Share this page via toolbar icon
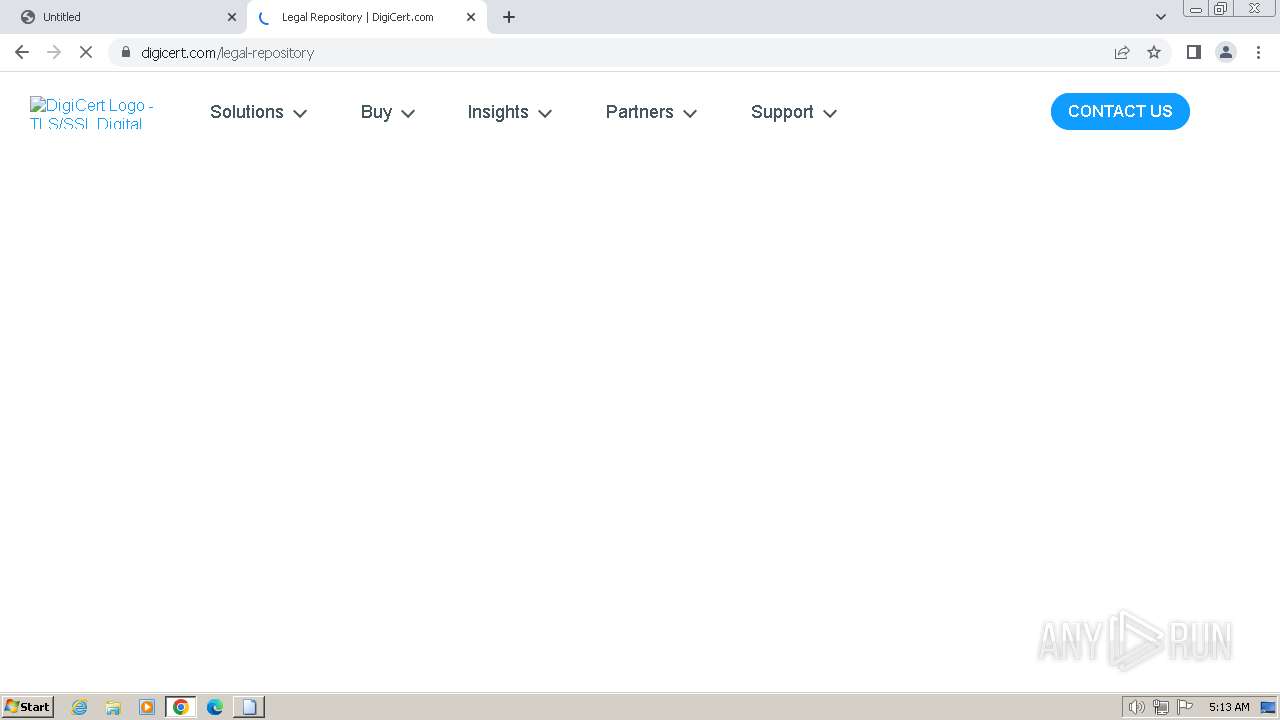The height and width of the screenshot is (720, 1280). click(1122, 52)
